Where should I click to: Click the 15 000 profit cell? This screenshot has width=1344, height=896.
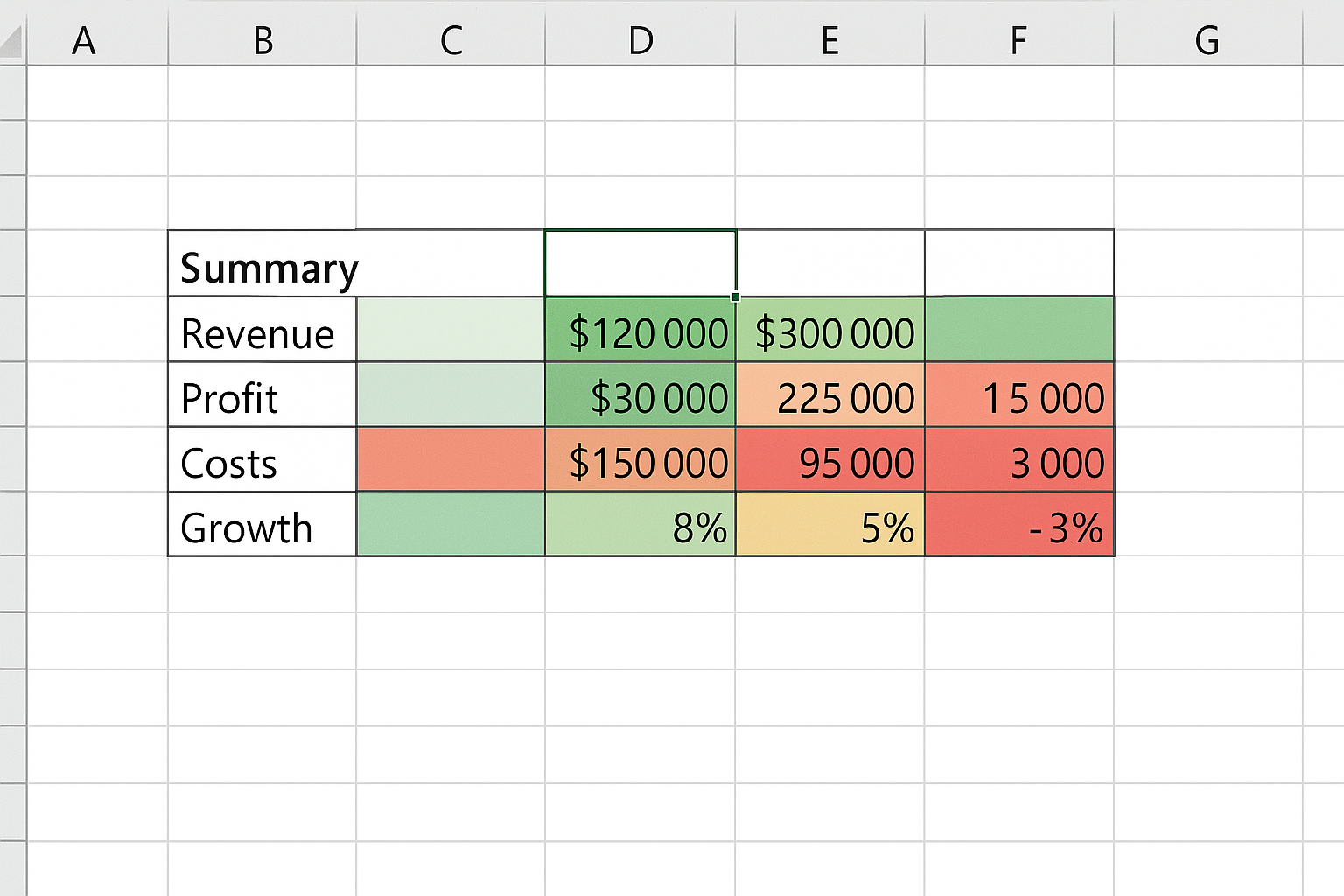click(x=1019, y=395)
